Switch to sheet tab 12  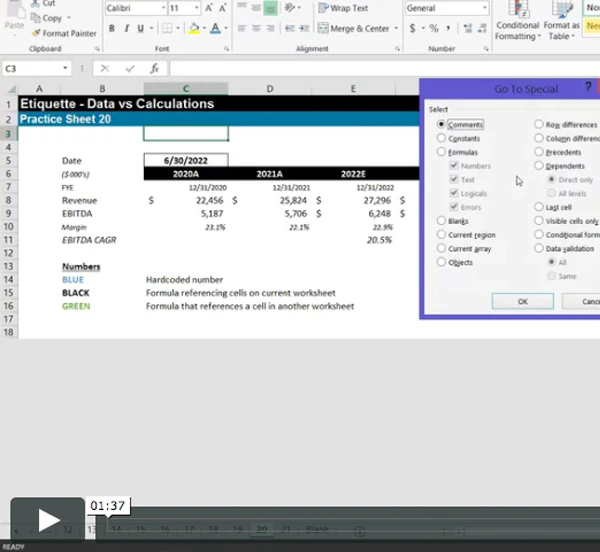click(x=68, y=529)
